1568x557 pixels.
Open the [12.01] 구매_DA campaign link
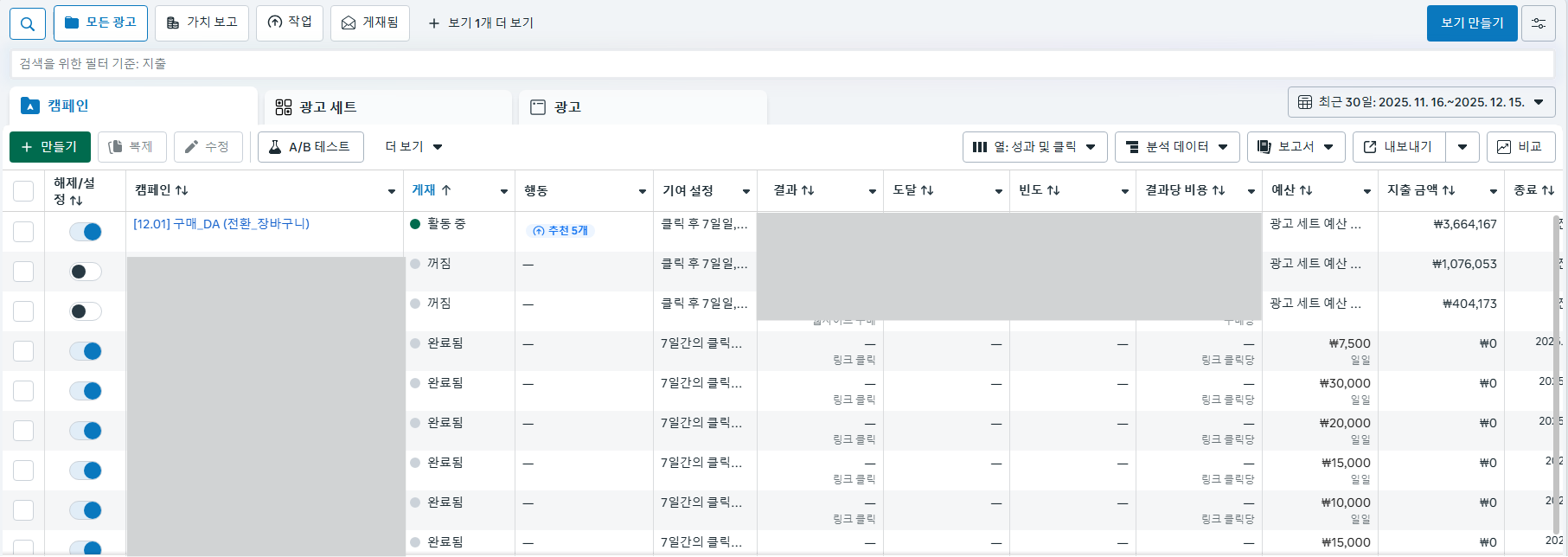click(221, 224)
